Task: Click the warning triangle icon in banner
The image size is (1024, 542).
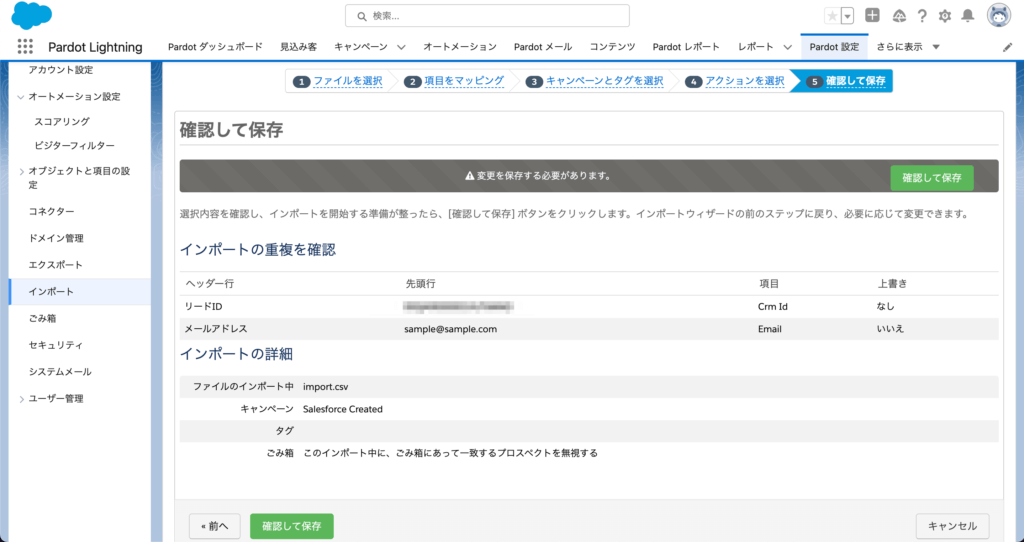Action: tap(470, 176)
